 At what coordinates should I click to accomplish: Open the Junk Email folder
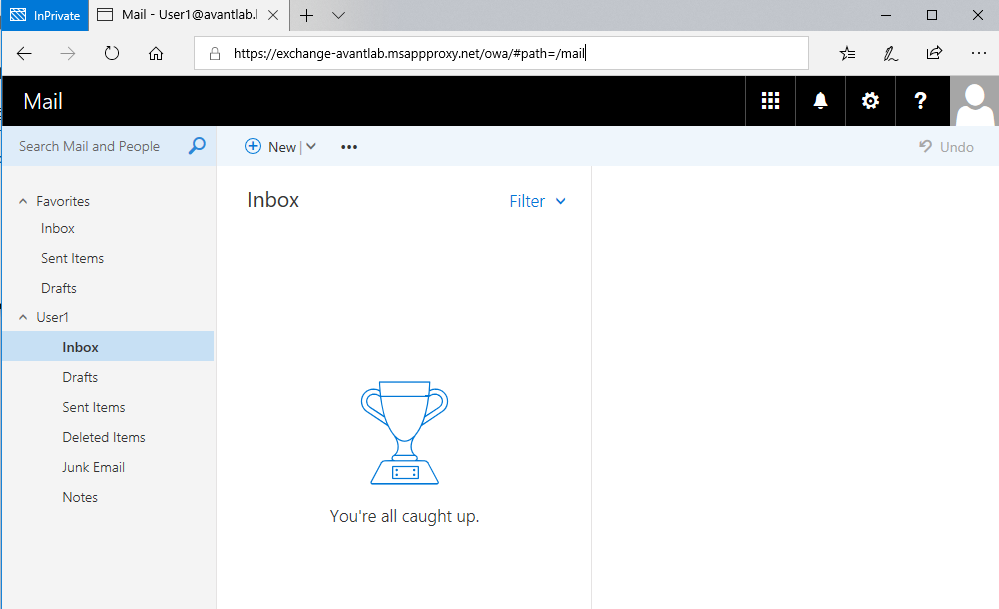pos(93,467)
